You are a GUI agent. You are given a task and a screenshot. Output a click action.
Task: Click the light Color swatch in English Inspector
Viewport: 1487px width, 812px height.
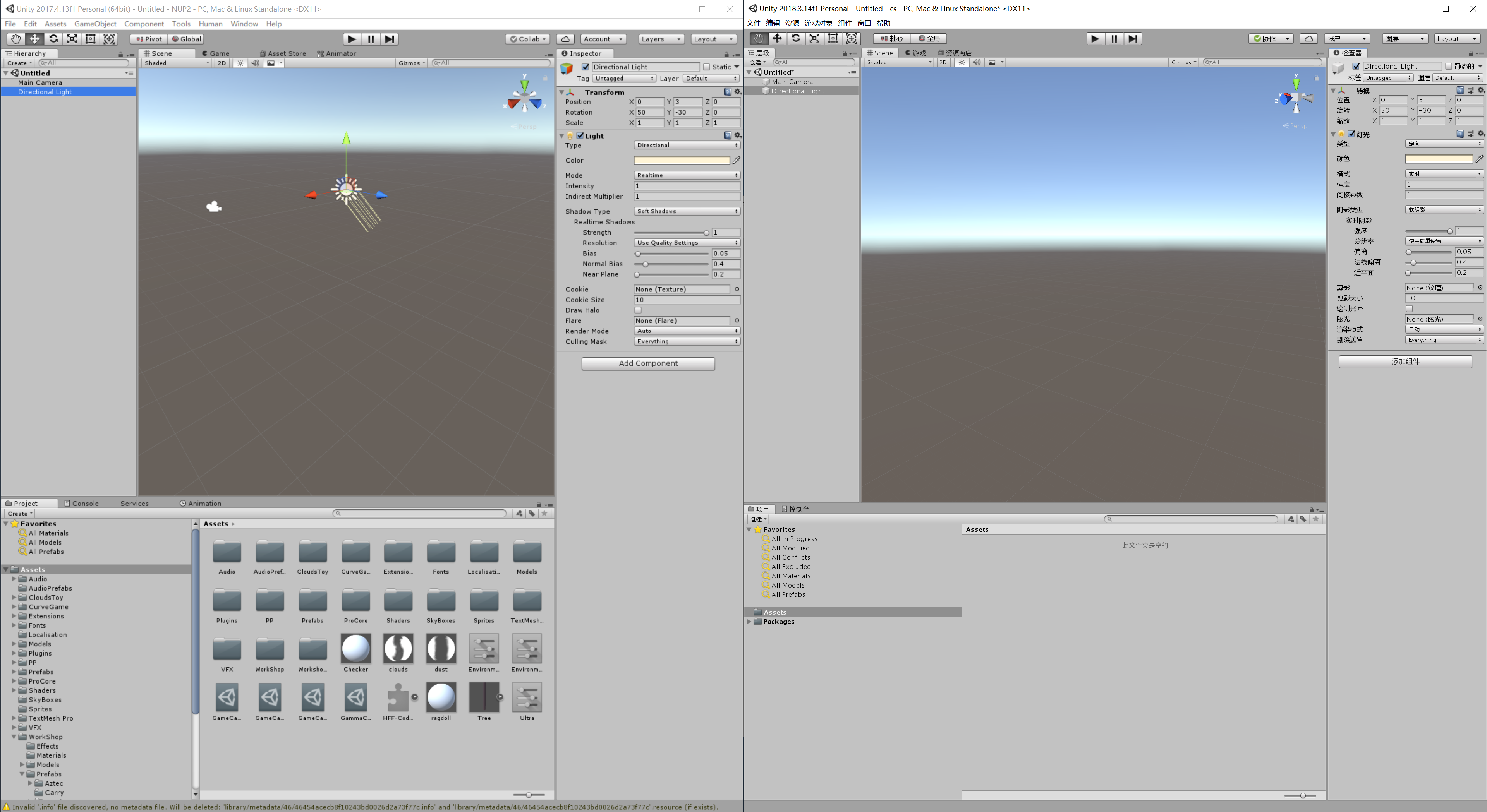click(x=682, y=161)
